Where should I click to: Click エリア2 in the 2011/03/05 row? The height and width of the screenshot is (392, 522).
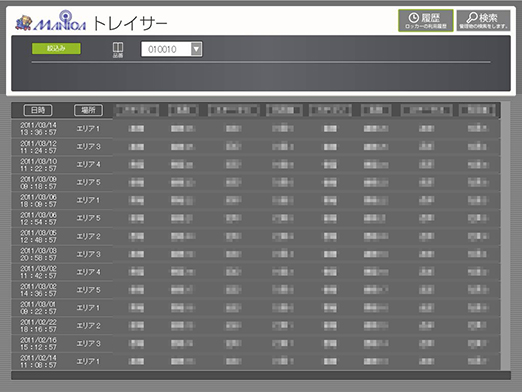(88, 236)
